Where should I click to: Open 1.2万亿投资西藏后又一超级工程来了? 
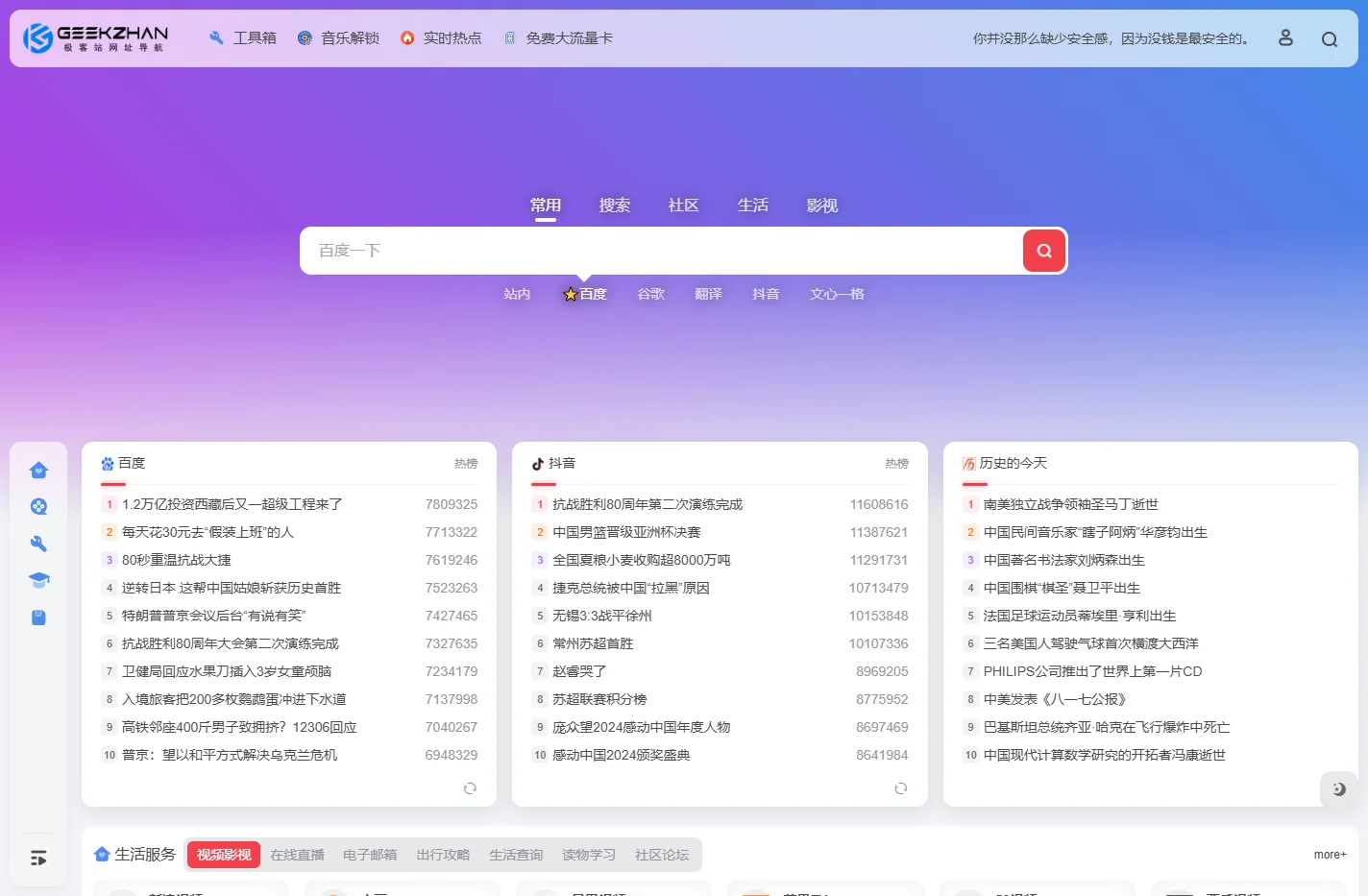[232, 504]
